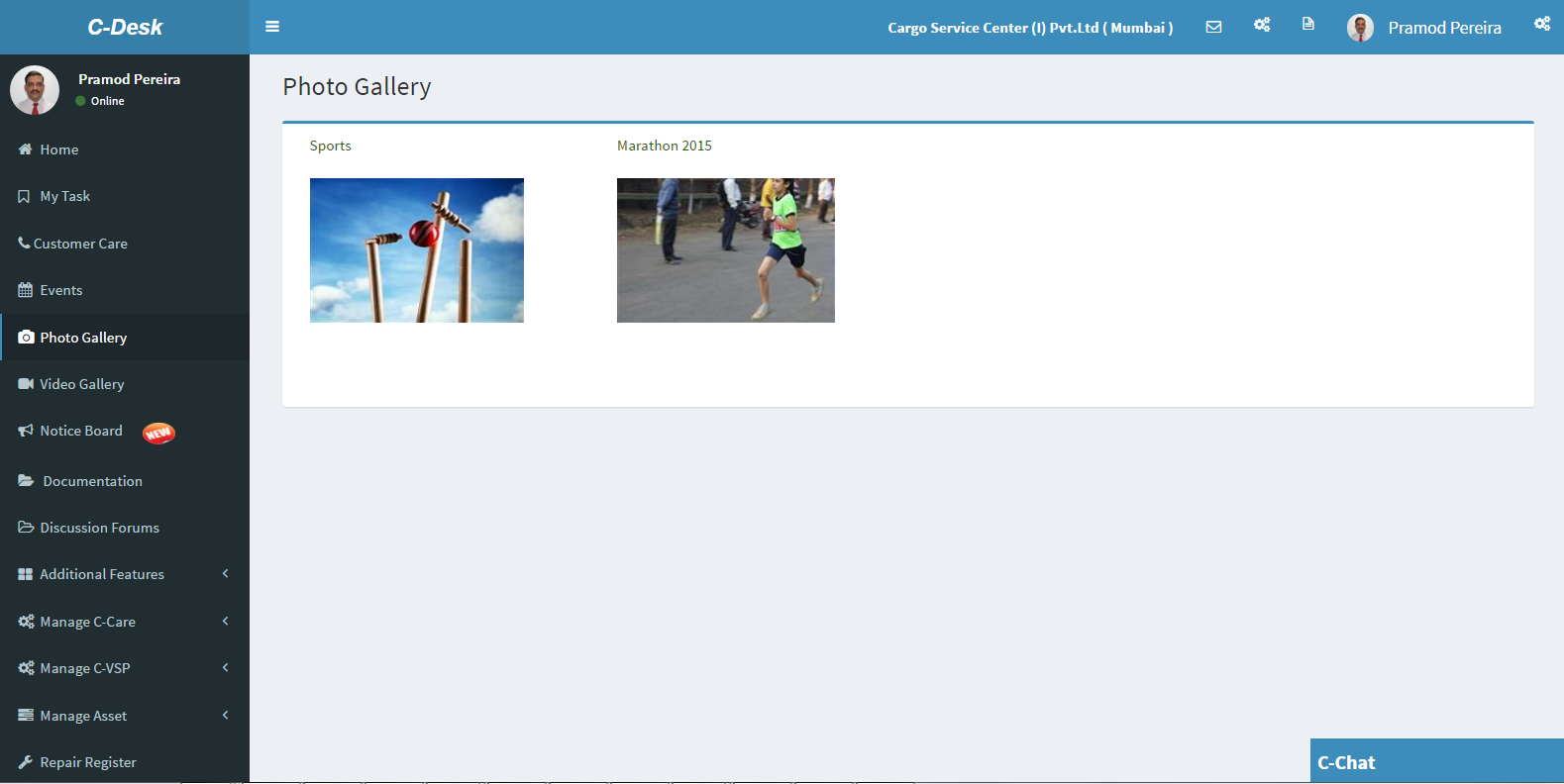
Task: Select Customer Care in the sidebar
Action: point(125,244)
